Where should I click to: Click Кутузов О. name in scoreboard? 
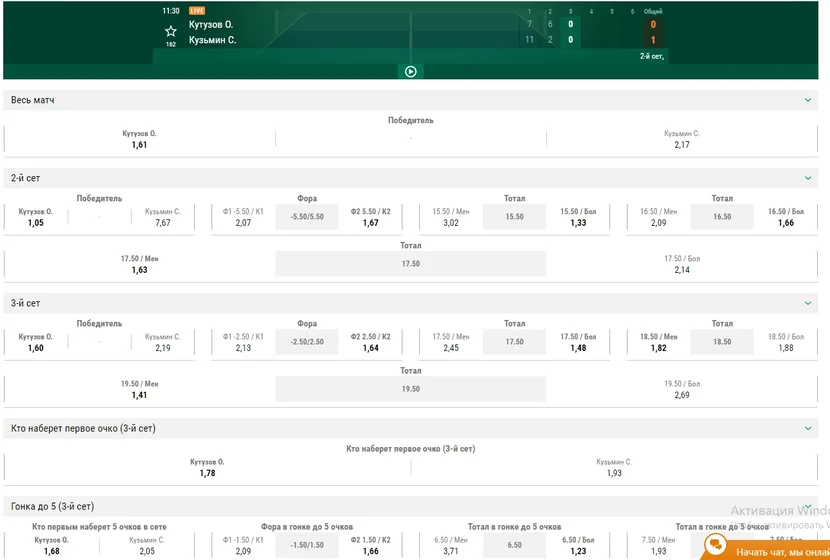pyautogui.click(x=211, y=24)
